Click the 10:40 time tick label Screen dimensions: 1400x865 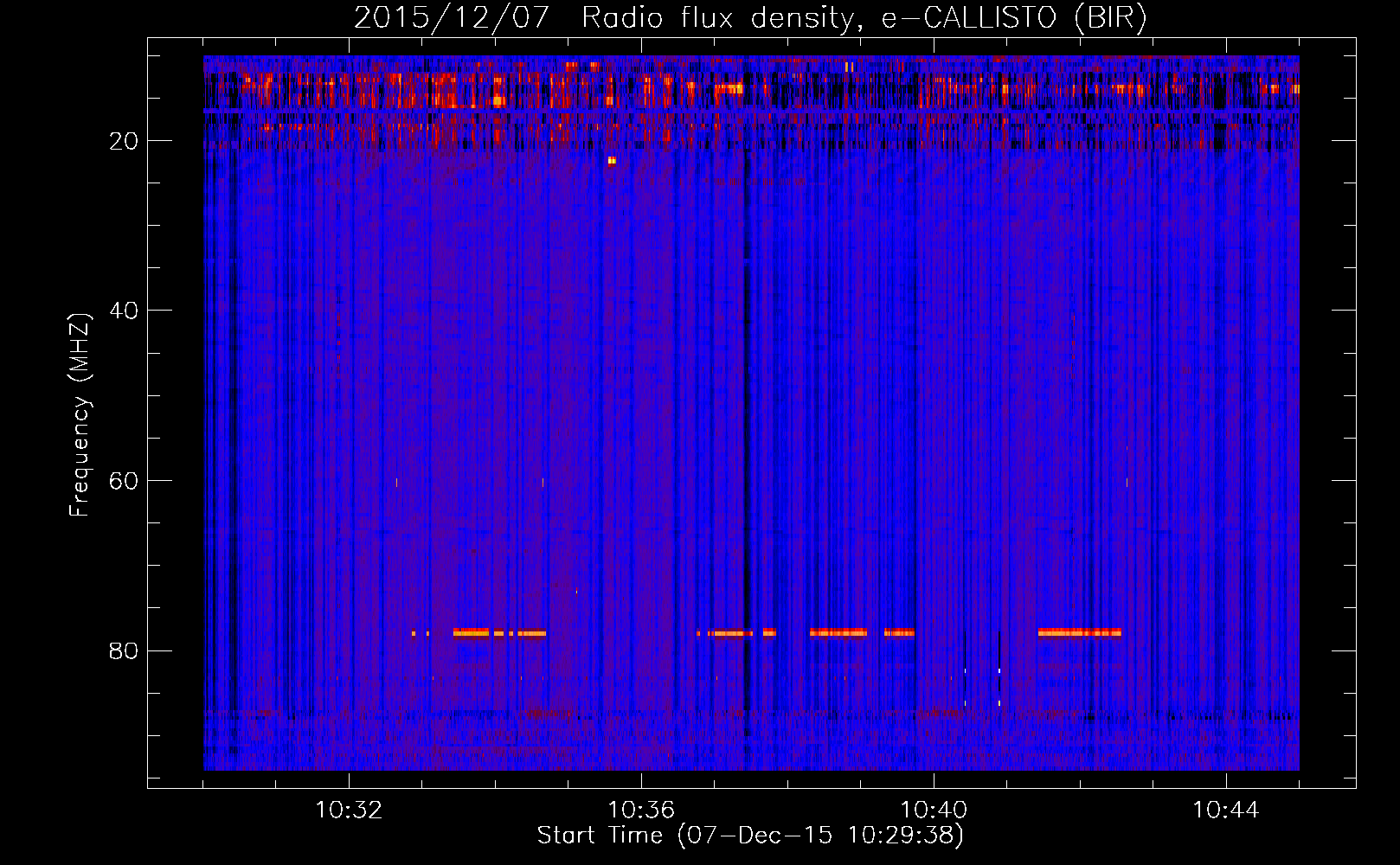point(934,811)
